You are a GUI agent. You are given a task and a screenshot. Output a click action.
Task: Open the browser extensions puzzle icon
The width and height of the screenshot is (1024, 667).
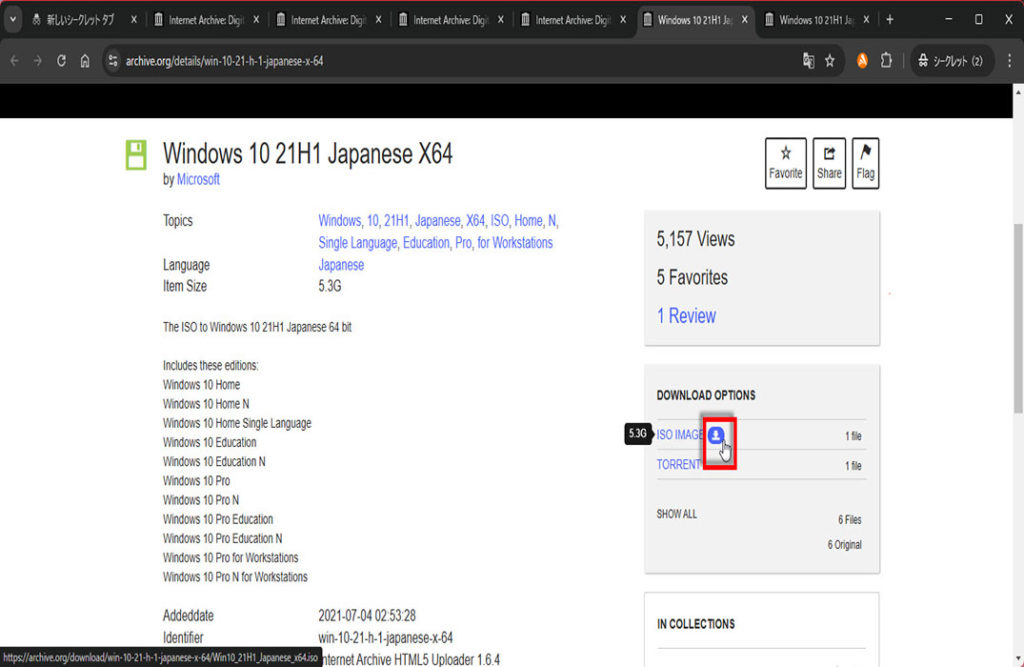[x=885, y=61]
